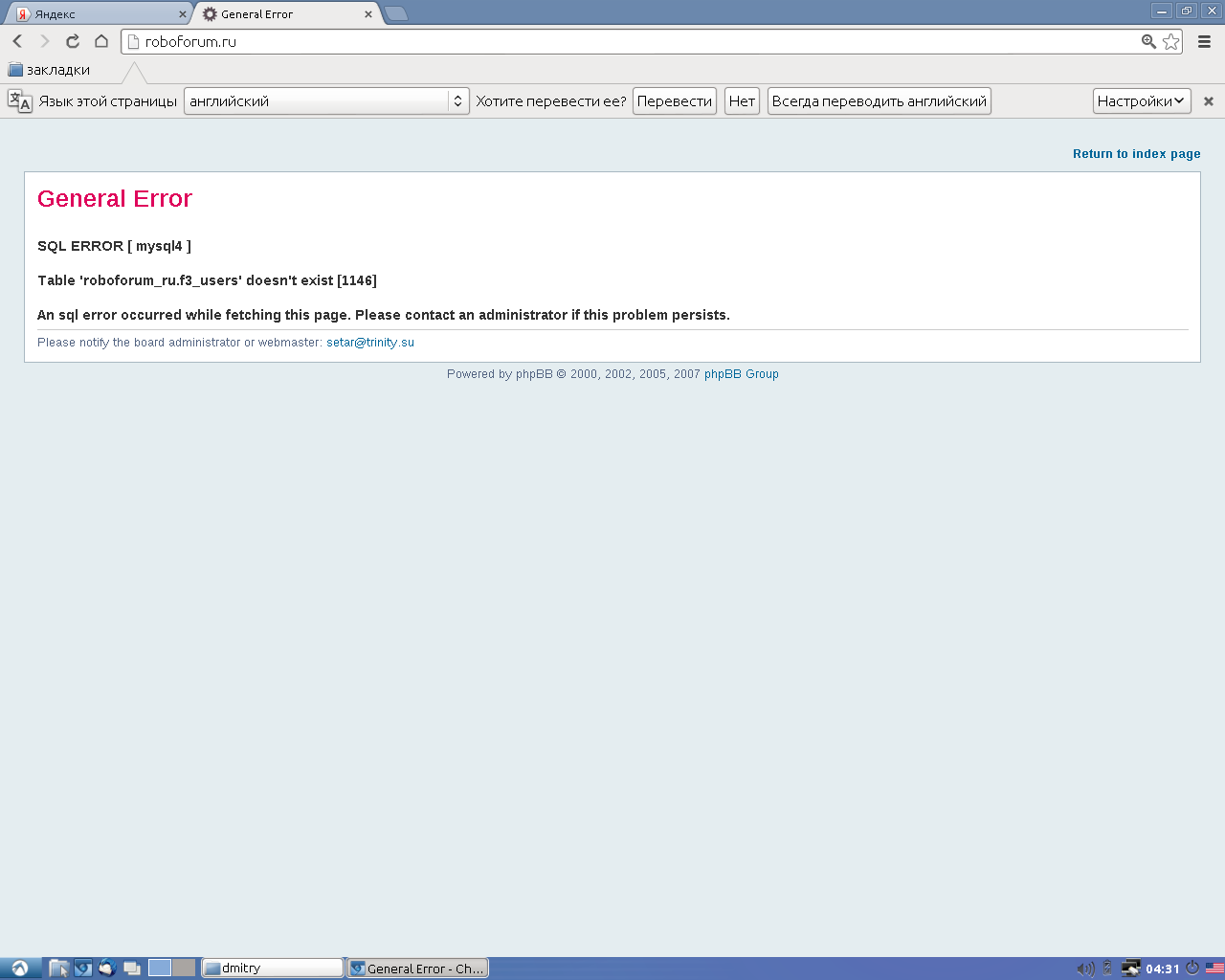Switch to the Яндекс tab

[100, 14]
